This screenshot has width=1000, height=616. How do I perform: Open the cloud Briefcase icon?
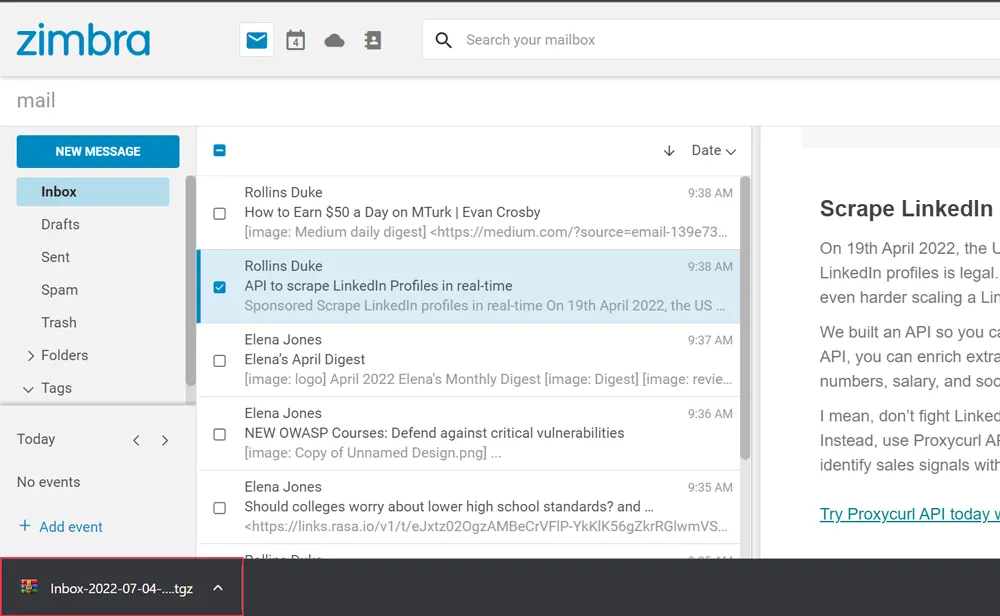click(x=334, y=40)
